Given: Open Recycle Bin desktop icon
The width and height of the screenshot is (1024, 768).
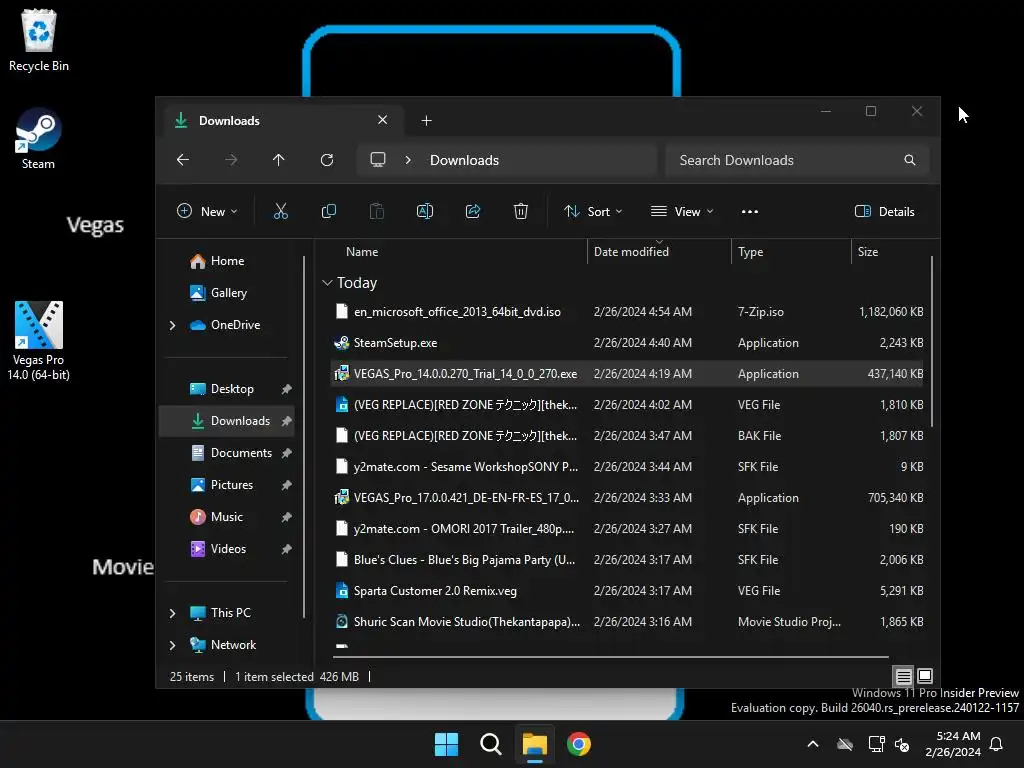Looking at the screenshot, I should 39,40.
